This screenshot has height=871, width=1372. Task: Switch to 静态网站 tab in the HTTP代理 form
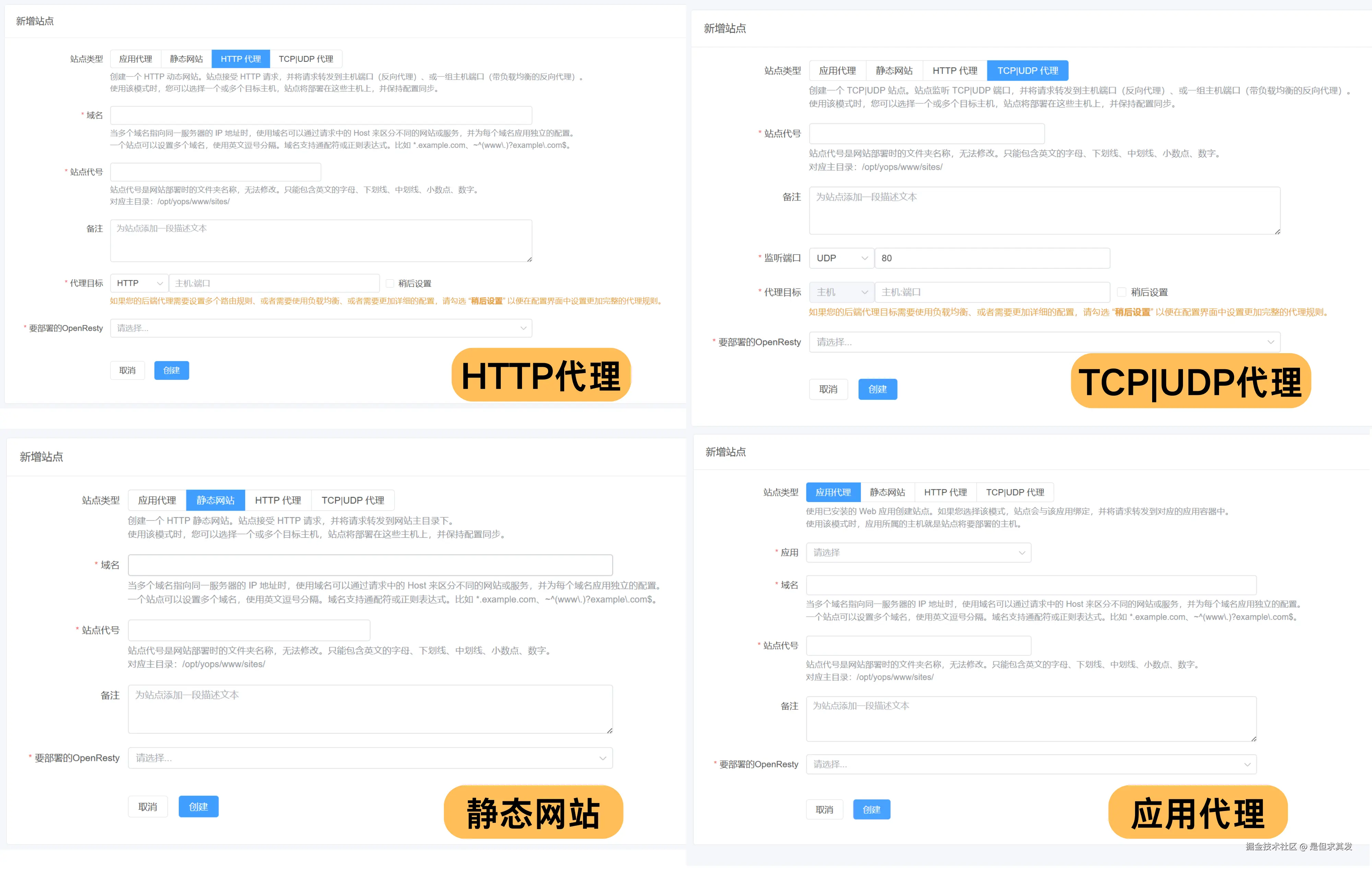186,59
